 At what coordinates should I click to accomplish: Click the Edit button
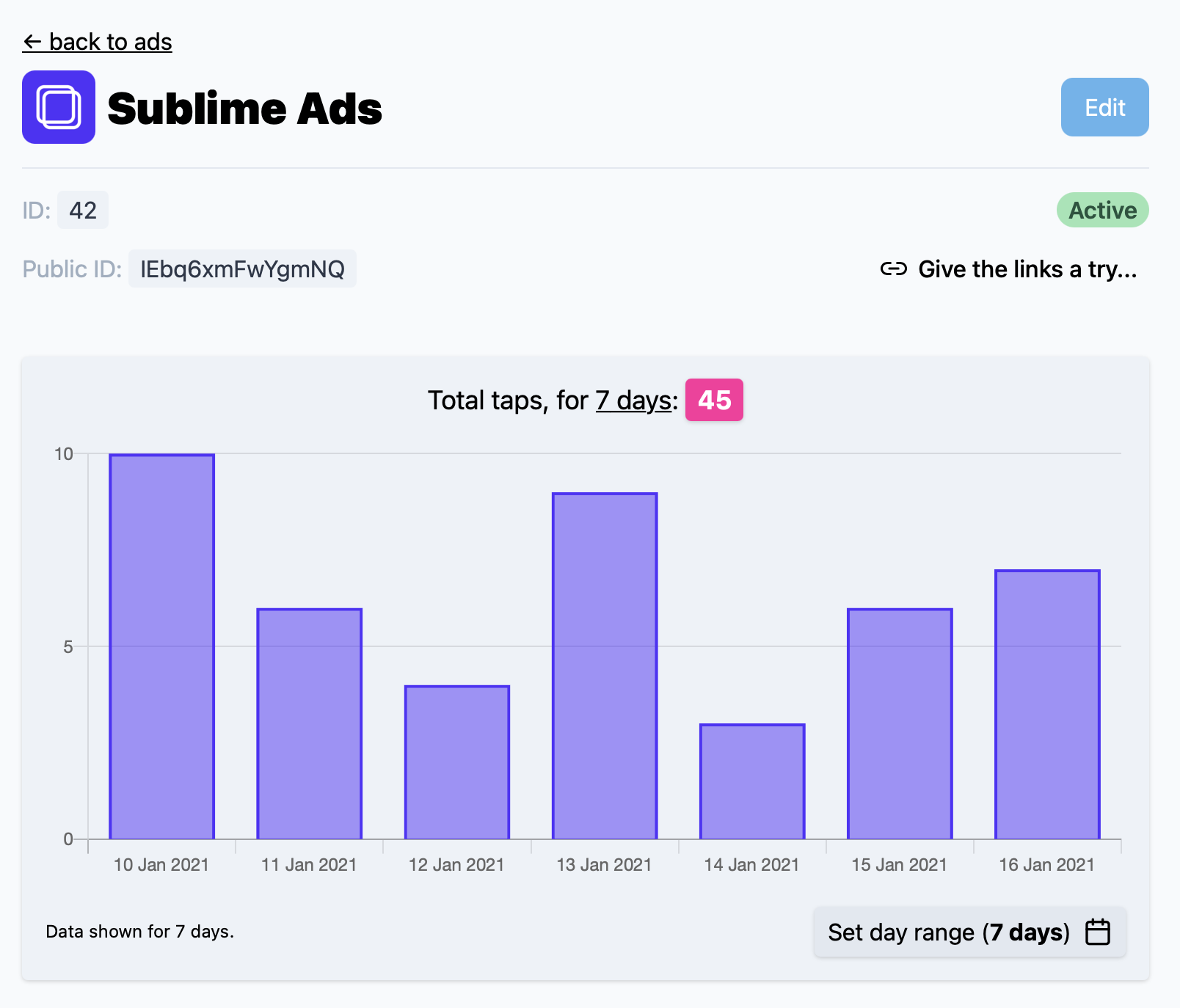(1104, 107)
